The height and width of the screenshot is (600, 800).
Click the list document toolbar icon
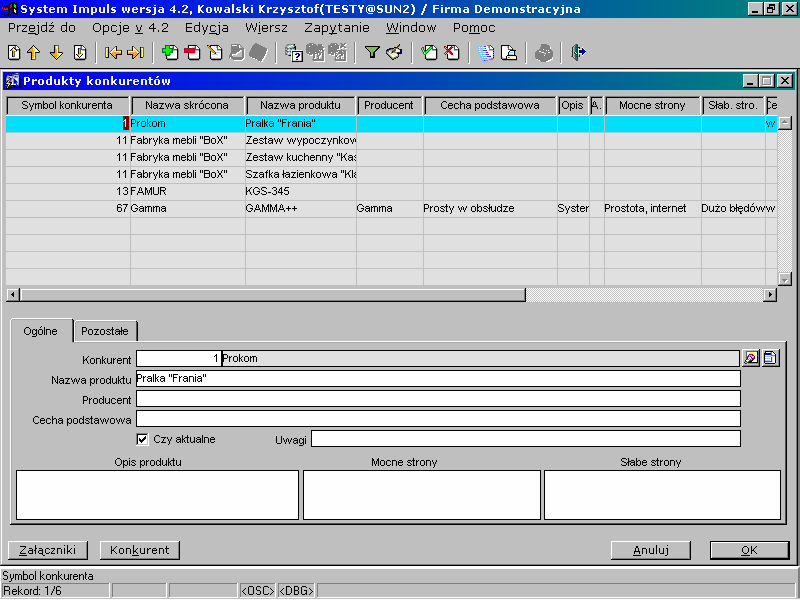(486, 53)
